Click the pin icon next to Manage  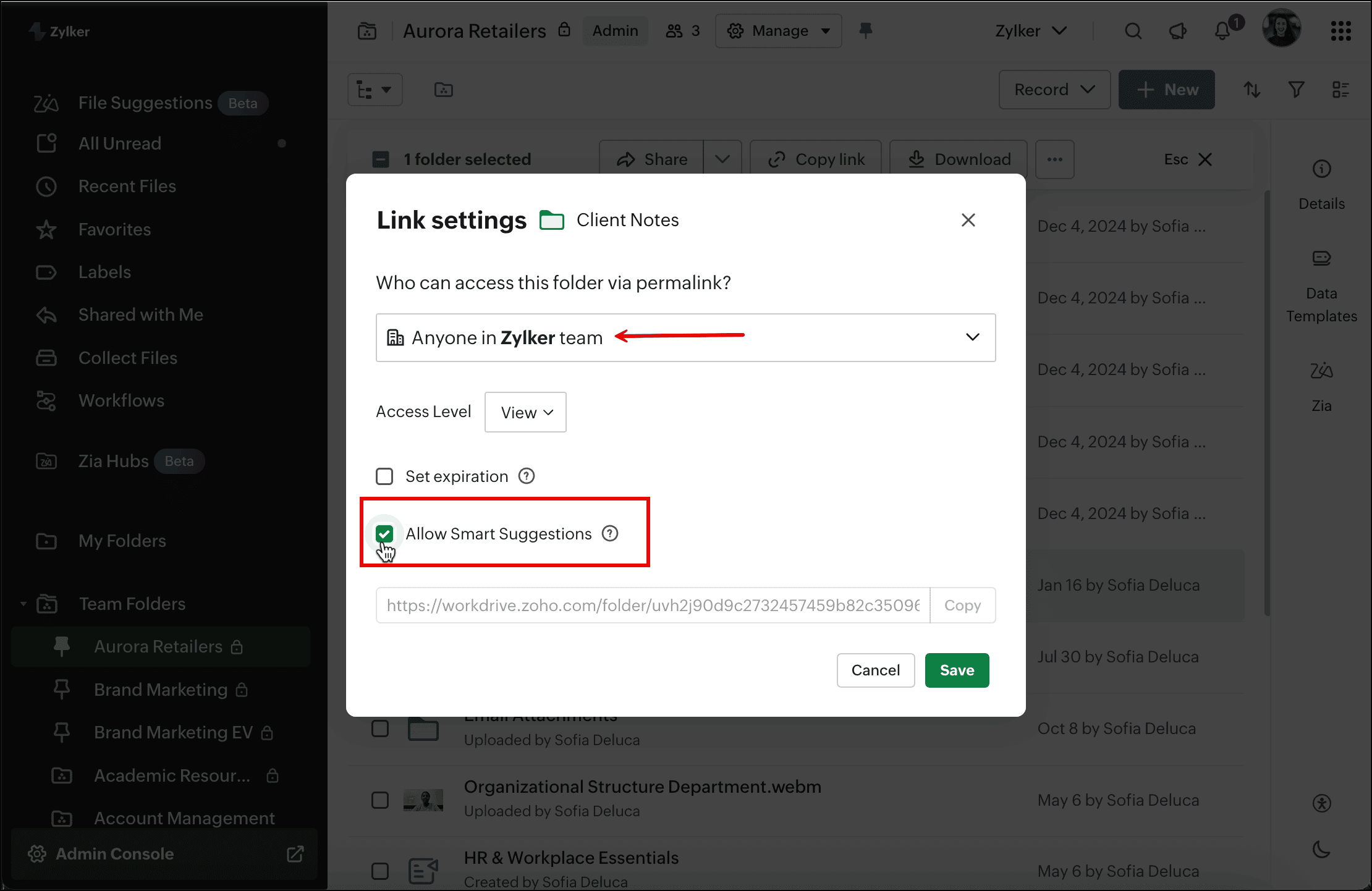click(x=866, y=31)
